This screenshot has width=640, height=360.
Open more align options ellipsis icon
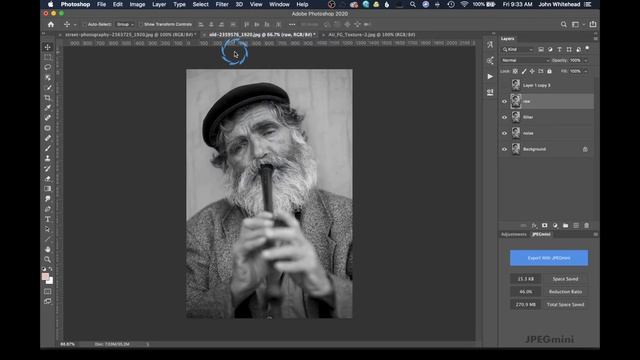tap(292, 24)
